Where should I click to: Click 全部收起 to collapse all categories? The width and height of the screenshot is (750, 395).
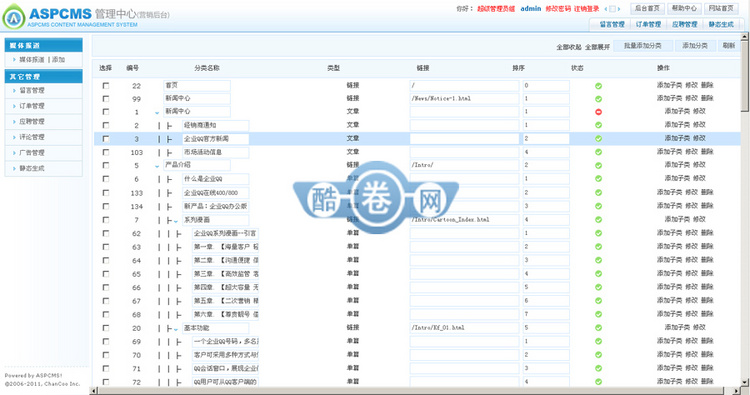point(569,47)
